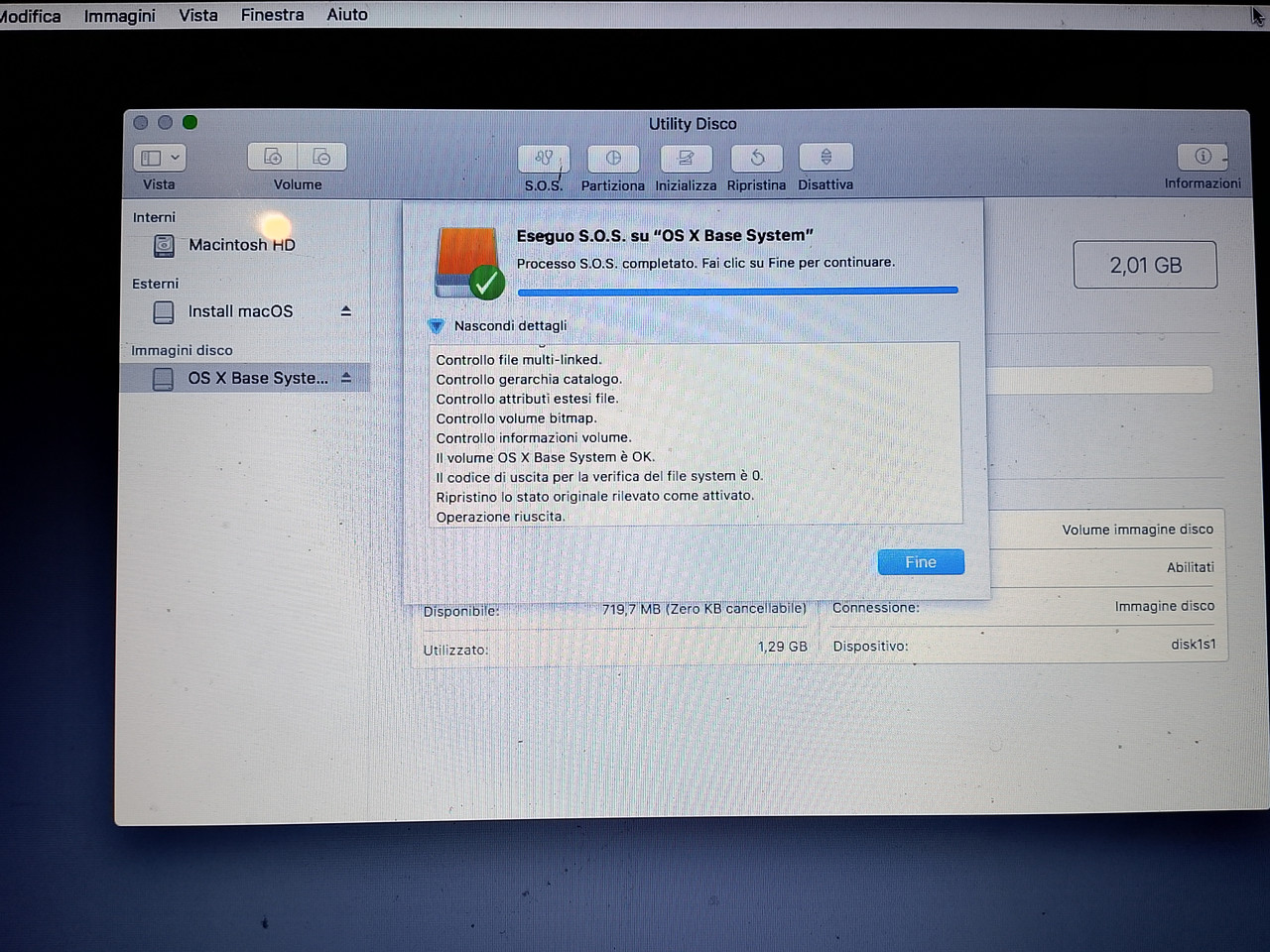The height and width of the screenshot is (952, 1270).
Task: Click the "Volume immagine disco" type value
Action: click(x=1138, y=530)
